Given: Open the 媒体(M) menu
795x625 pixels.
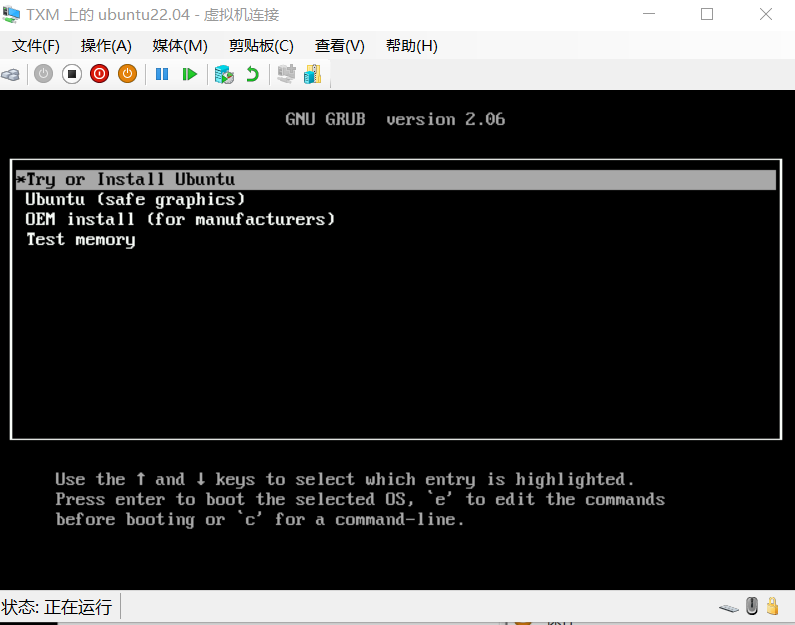Looking at the screenshot, I should (180, 46).
